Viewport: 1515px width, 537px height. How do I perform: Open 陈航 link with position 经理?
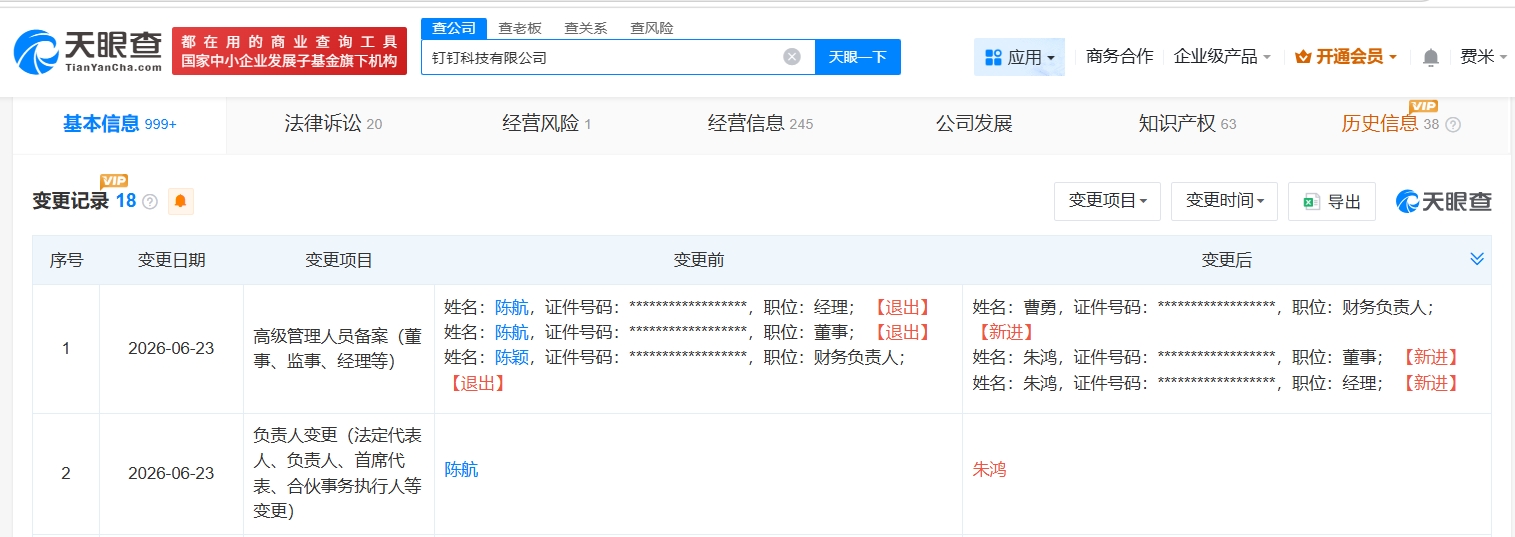pyautogui.click(x=512, y=307)
